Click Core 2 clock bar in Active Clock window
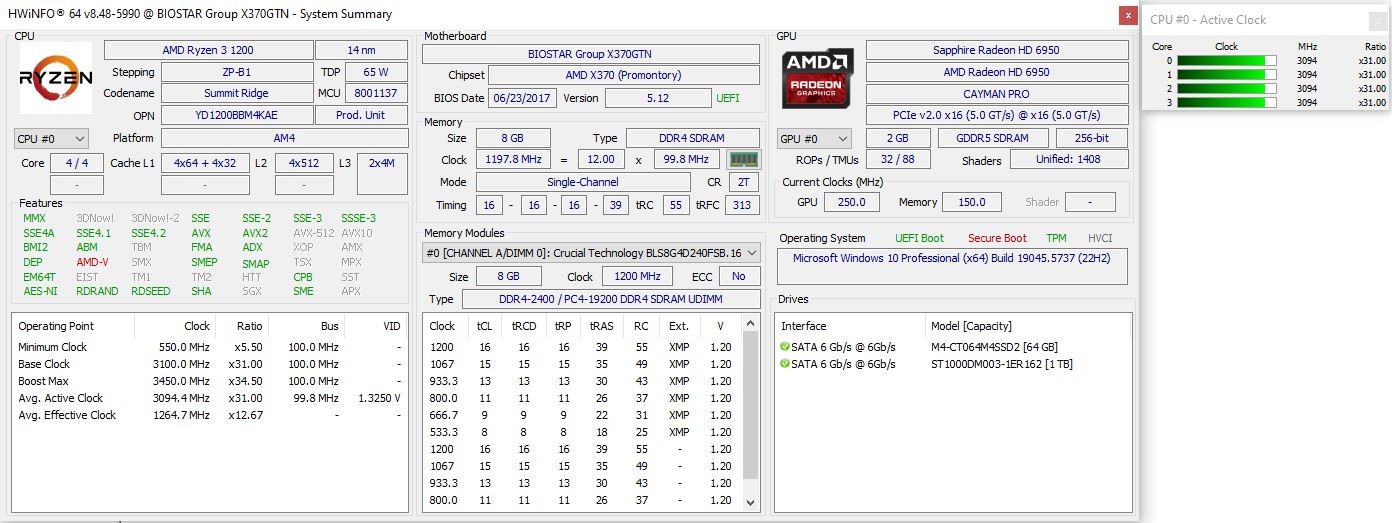1392x523 pixels. click(x=1227, y=88)
